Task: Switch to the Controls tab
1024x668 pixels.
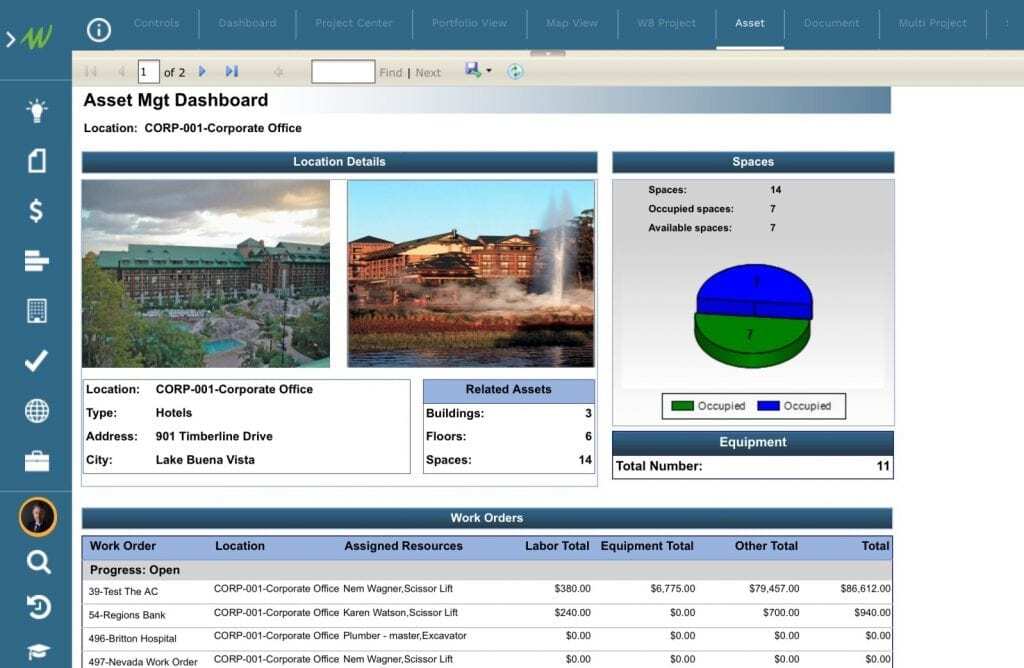Action: (156, 23)
